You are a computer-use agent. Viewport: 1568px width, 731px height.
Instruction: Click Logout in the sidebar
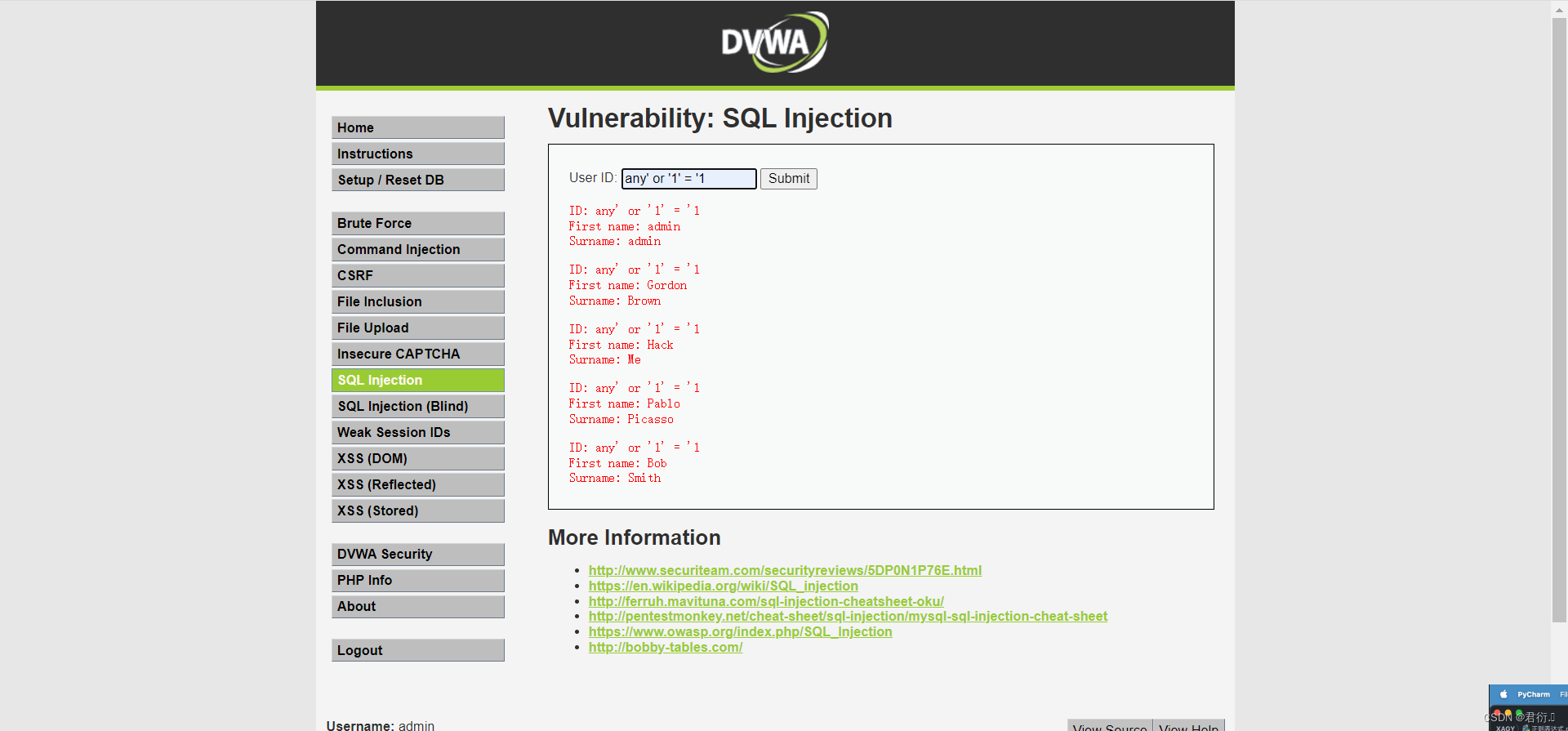click(417, 650)
